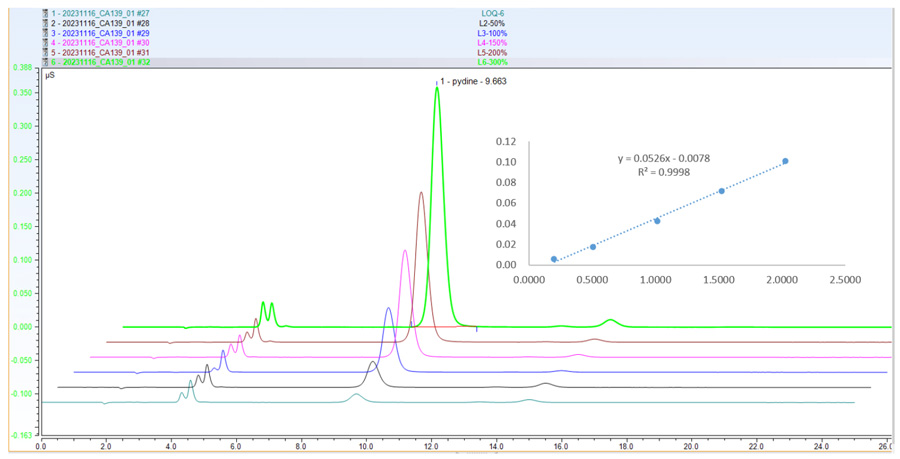This screenshot has width=900, height=459.
Task: Select the regression equation text in inset chart
Action: (x=664, y=157)
